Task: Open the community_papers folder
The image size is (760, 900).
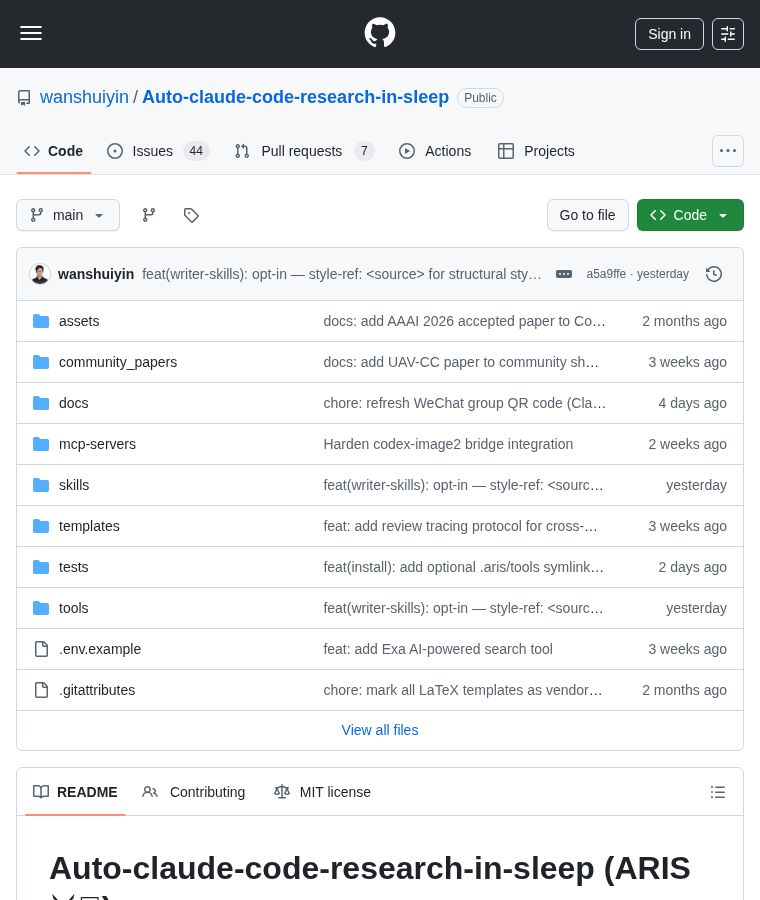Action: [x=118, y=362]
